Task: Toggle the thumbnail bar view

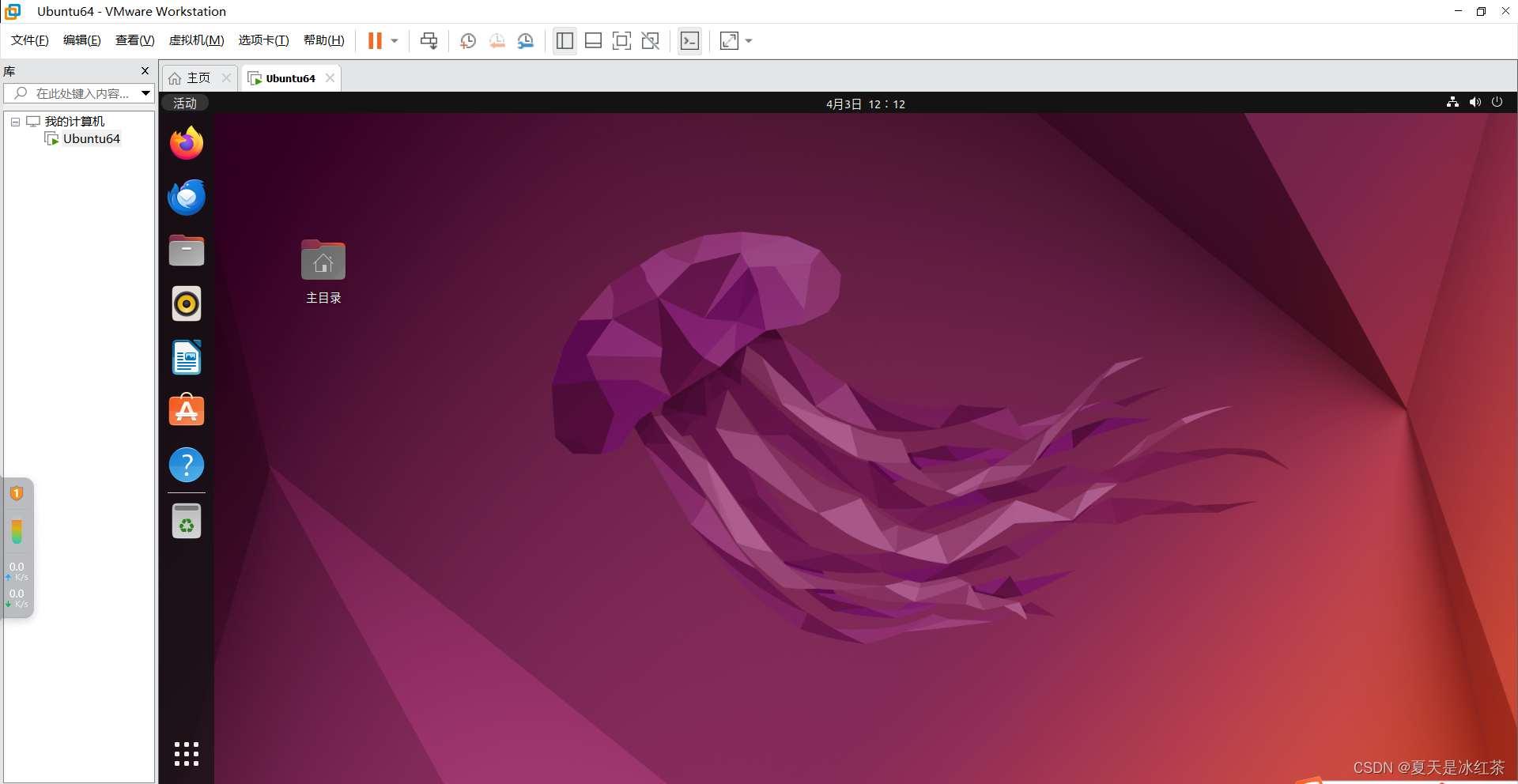Action: tap(593, 41)
